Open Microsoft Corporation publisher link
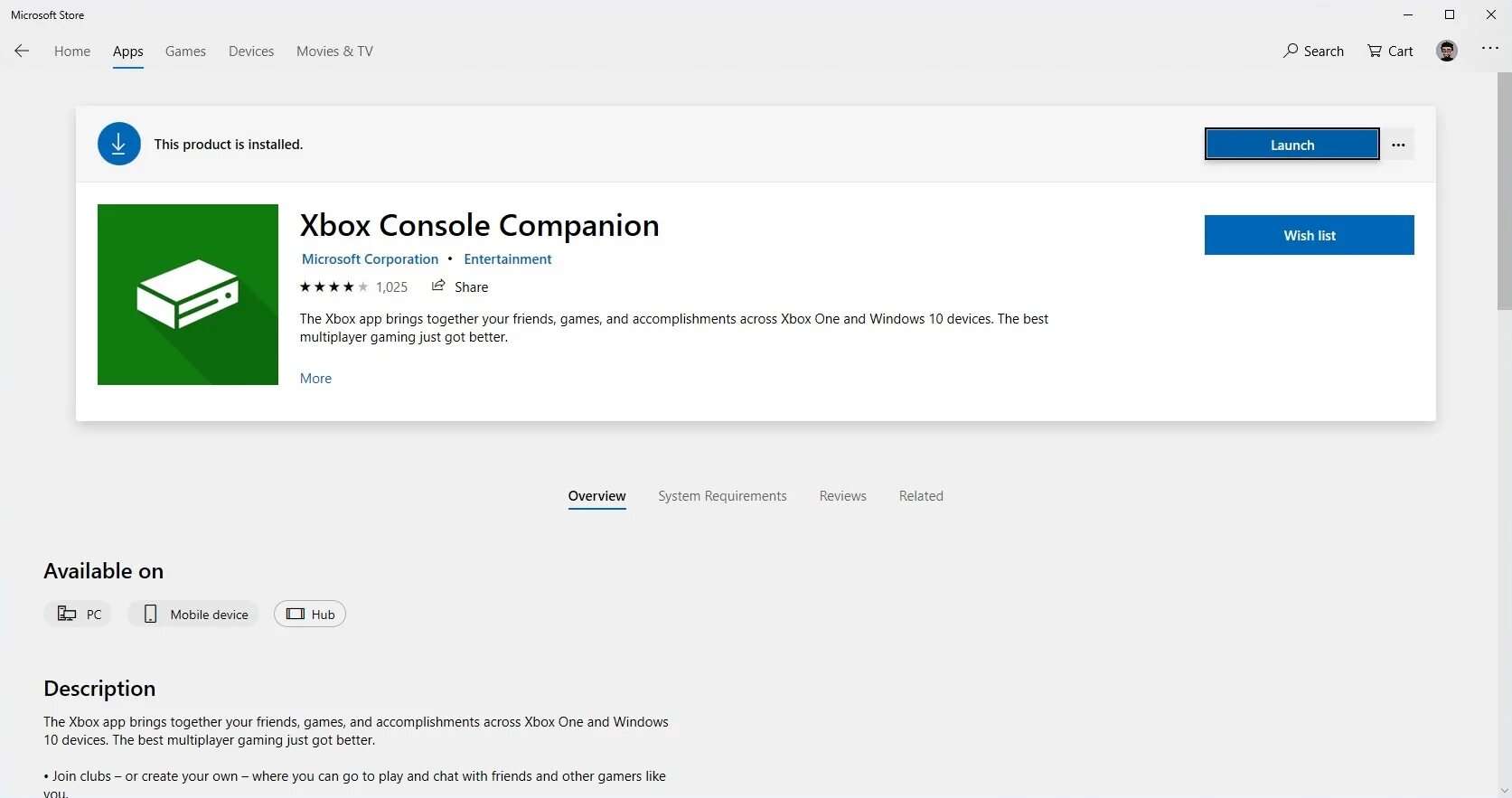The height and width of the screenshot is (798, 1512). [x=370, y=258]
